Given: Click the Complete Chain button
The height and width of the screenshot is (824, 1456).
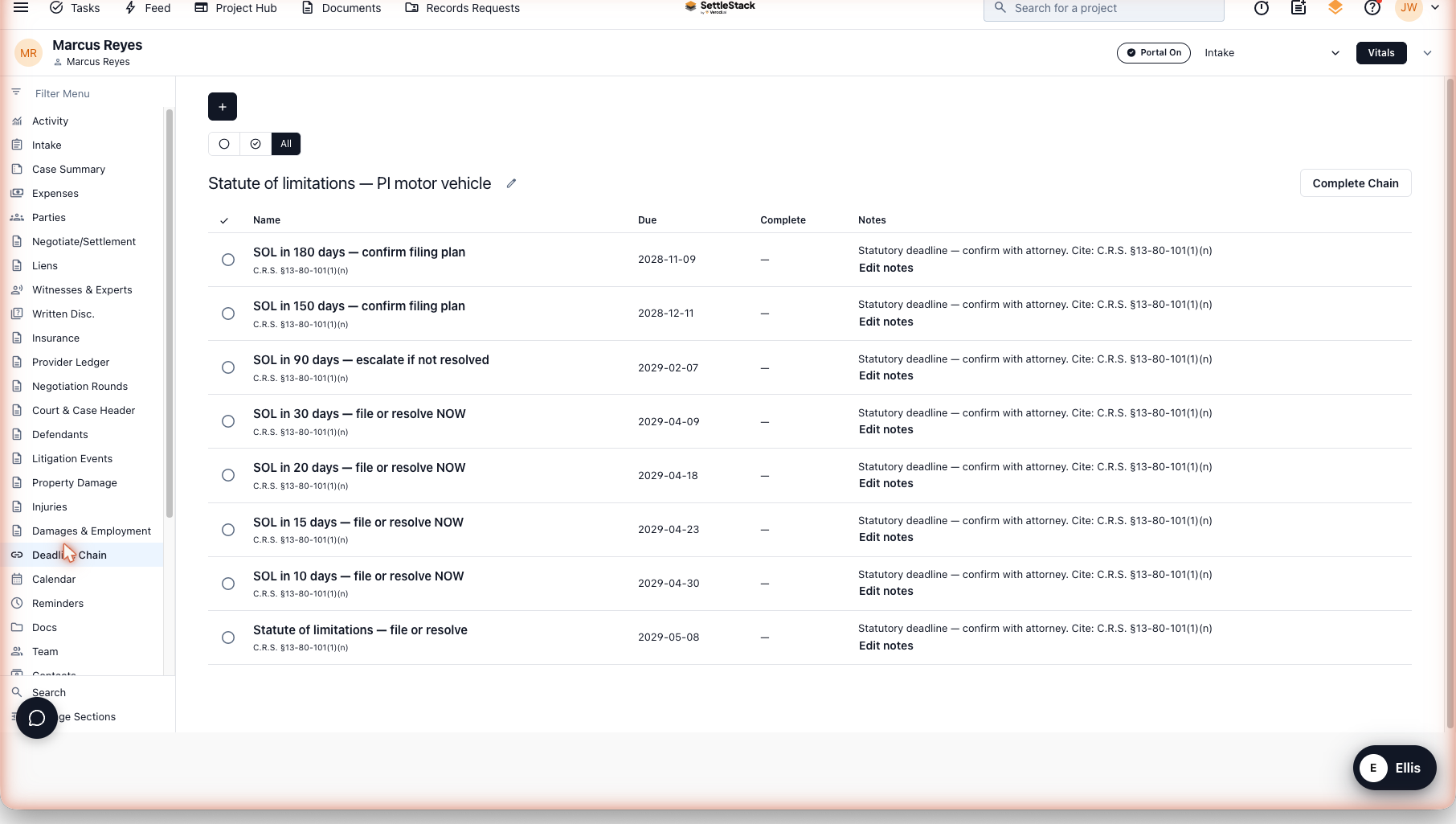Looking at the screenshot, I should coord(1356,183).
